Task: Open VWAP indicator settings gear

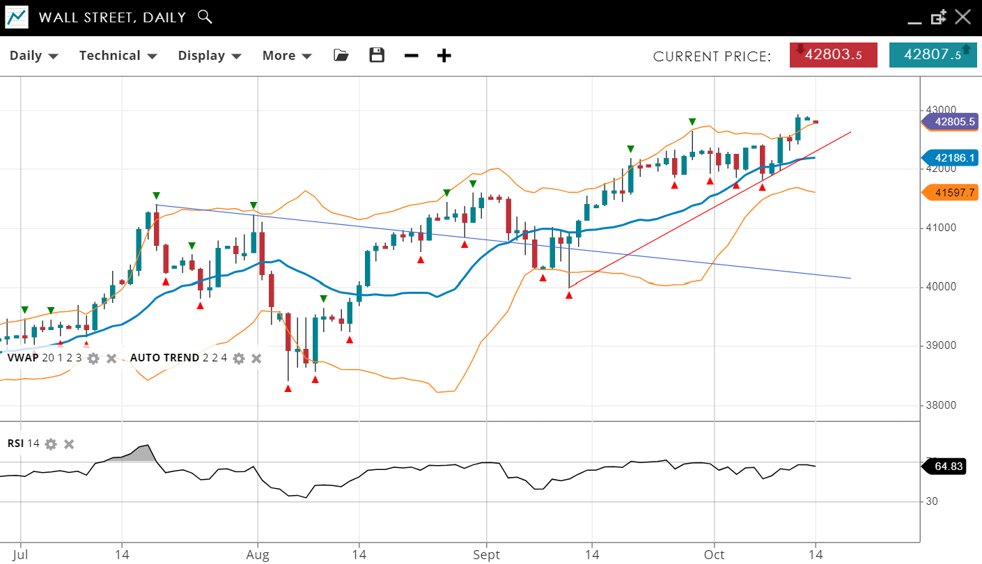Action: pos(94,358)
